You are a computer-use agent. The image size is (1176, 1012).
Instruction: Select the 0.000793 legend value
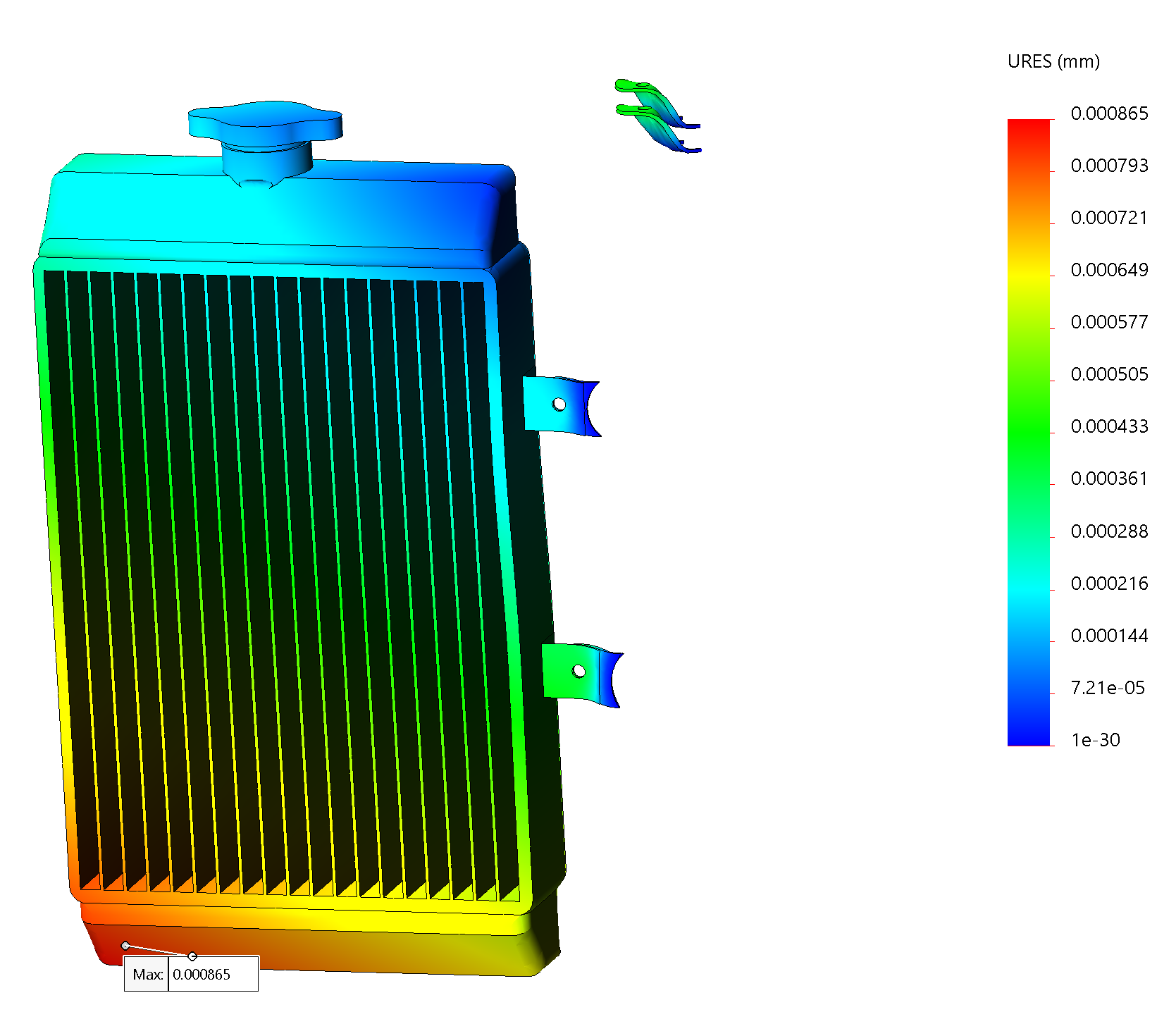(1109, 166)
